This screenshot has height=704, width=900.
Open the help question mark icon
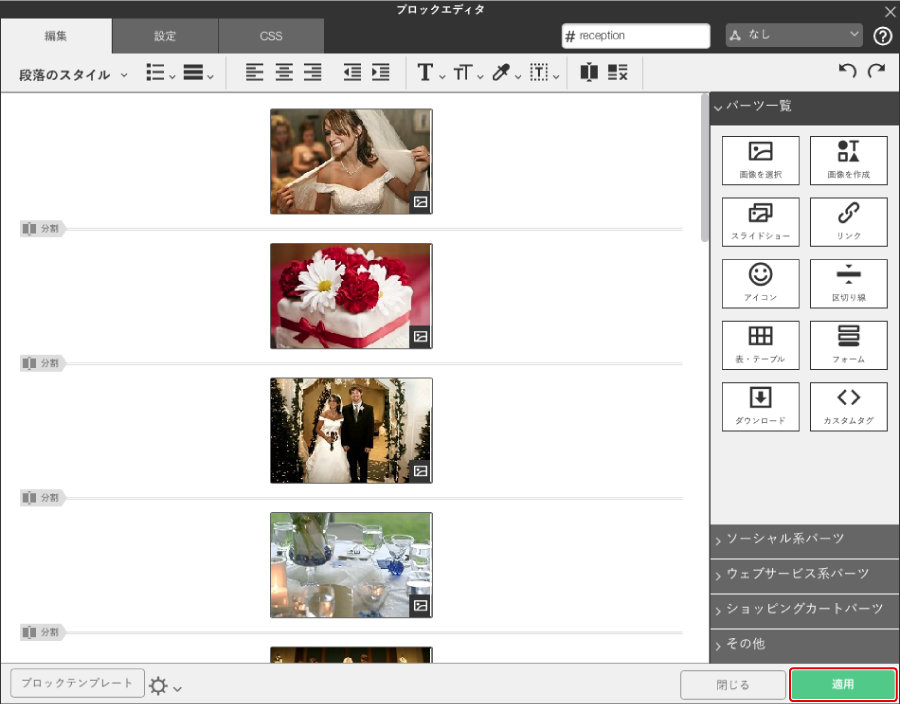click(x=882, y=37)
